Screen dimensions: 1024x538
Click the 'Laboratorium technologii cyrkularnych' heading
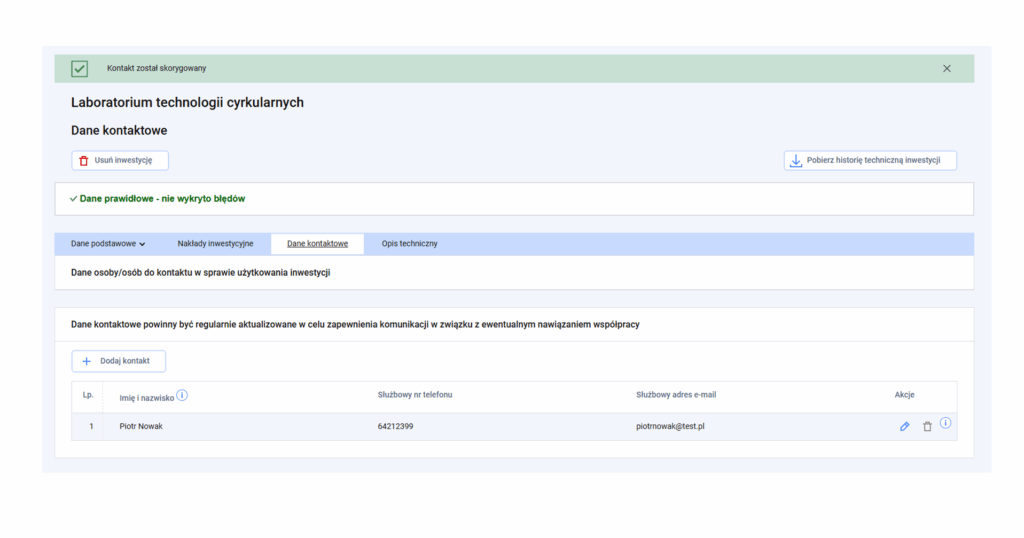pos(187,103)
